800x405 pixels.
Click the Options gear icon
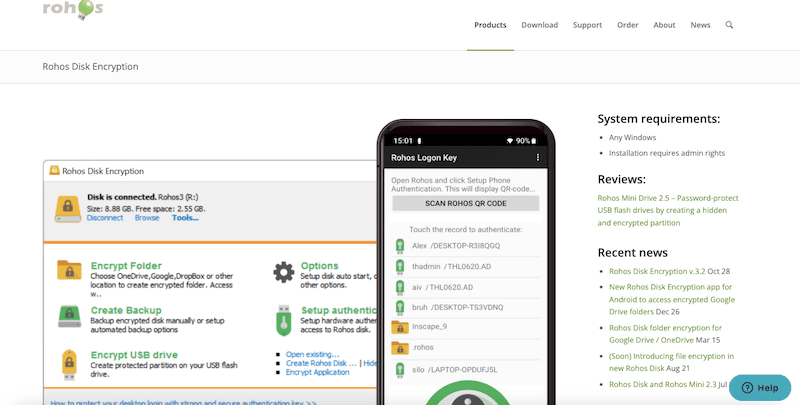(x=283, y=272)
